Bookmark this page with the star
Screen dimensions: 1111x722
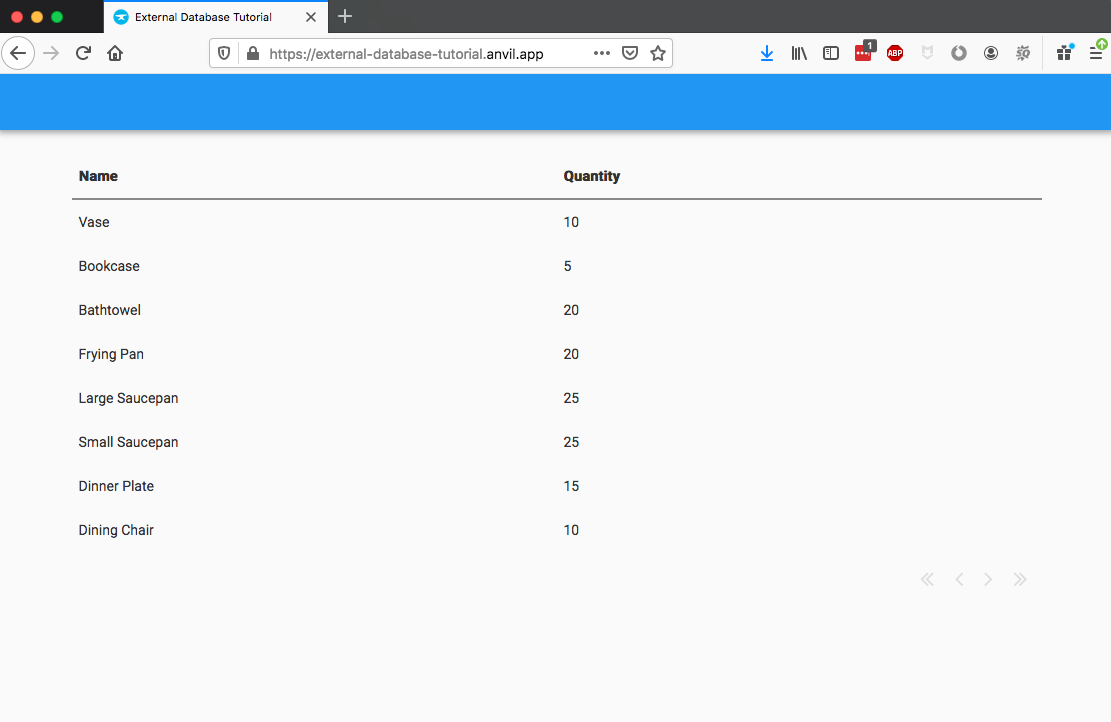658,54
